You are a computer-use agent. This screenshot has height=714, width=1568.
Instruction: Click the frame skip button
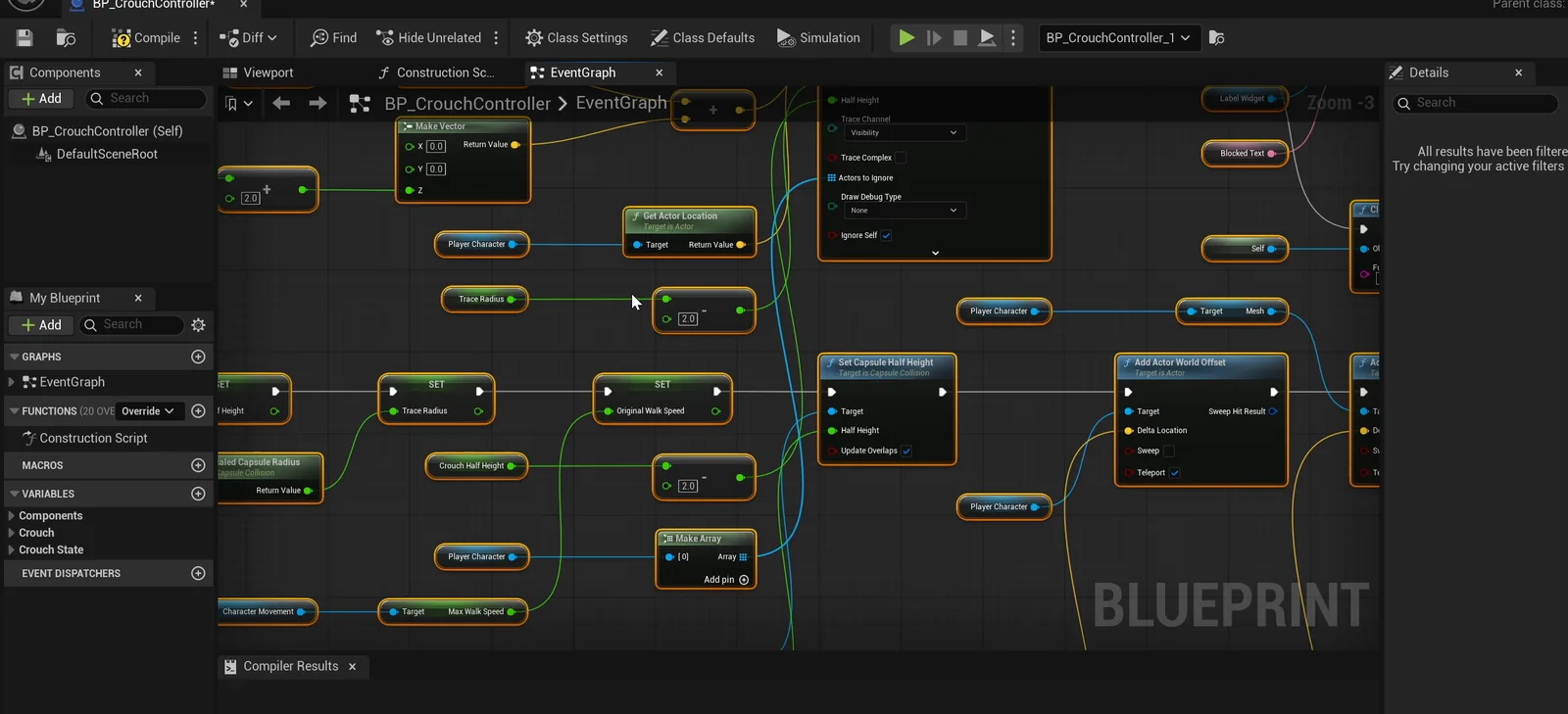pos(934,38)
